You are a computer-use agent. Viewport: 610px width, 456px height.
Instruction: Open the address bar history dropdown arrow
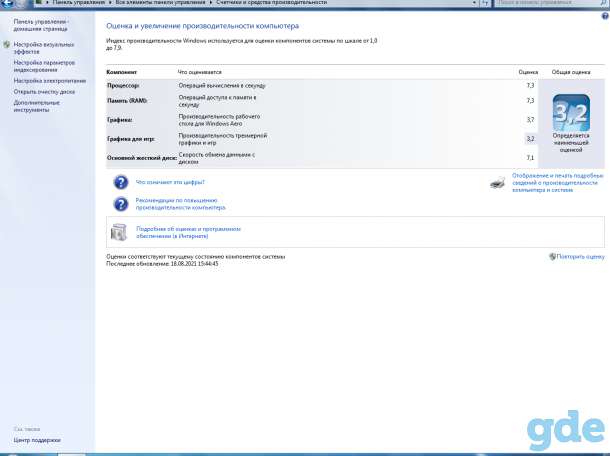click(474, 3)
